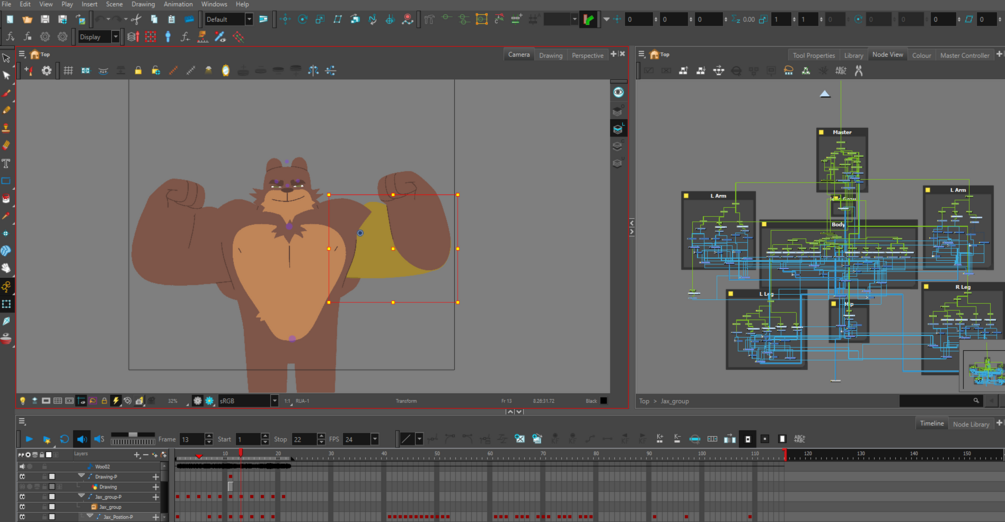1005x522 pixels.
Task: Select the Translate tool in the Advanced Animation toolbar
Action: tap(285, 19)
